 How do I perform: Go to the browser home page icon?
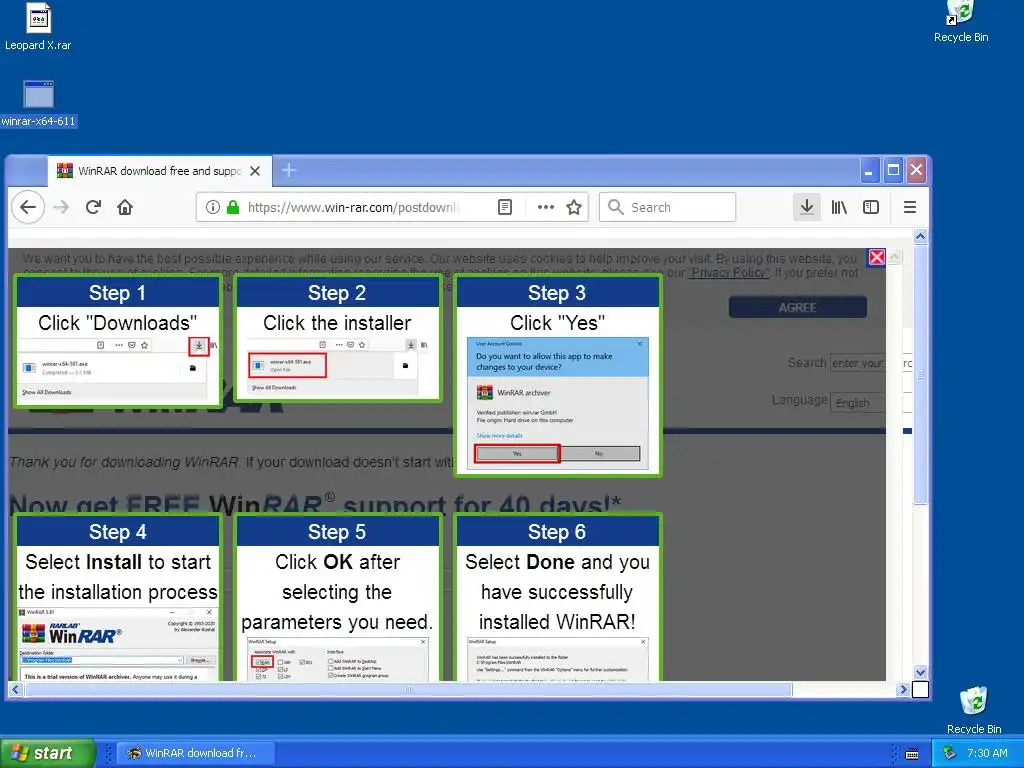coord(125,208)
